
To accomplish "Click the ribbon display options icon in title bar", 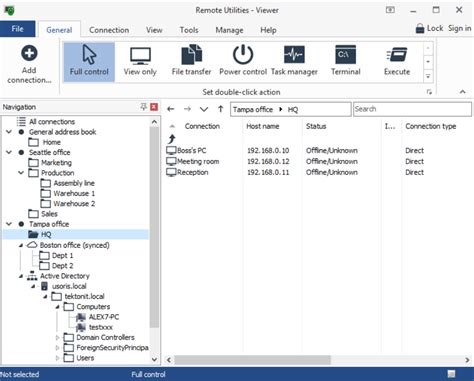I will (x=390, y=10).
